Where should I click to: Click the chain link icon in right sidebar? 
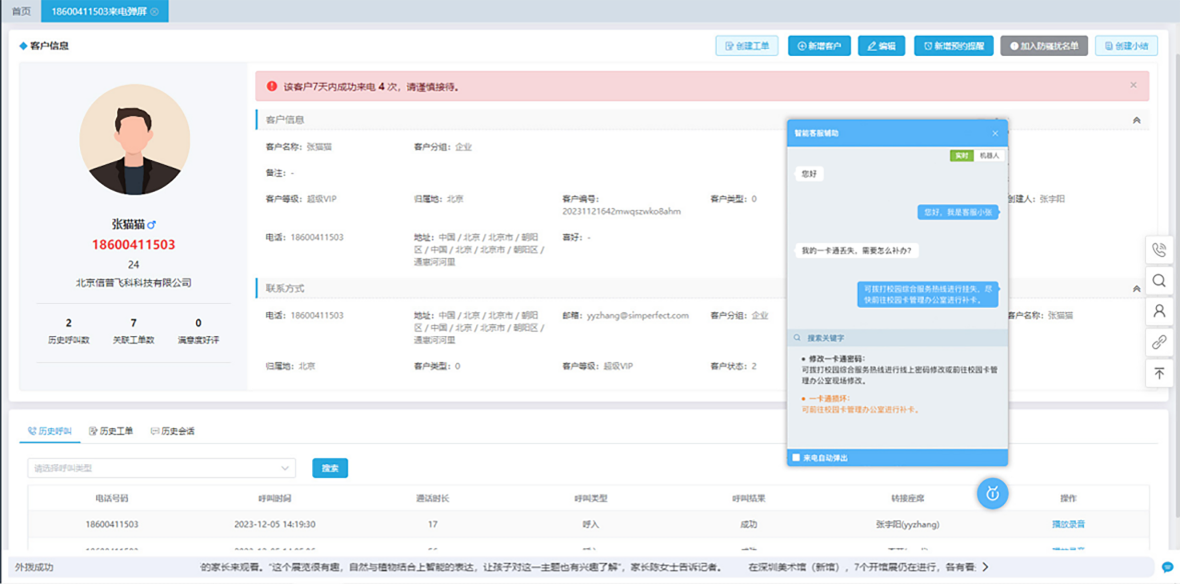coord(1159,342)
